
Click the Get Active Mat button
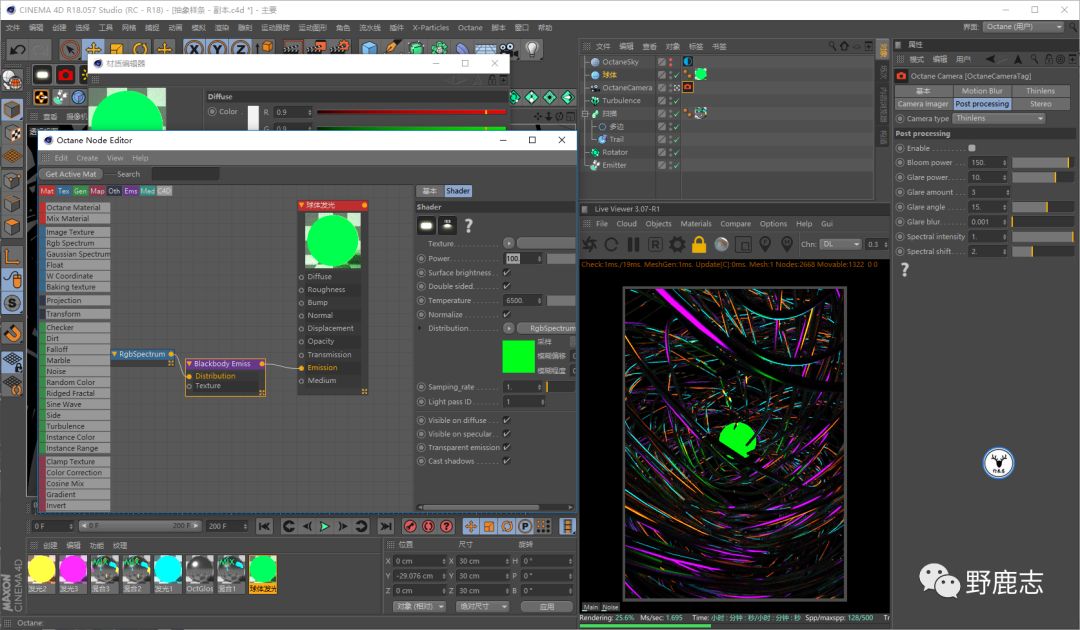click(x=71, y=174)
